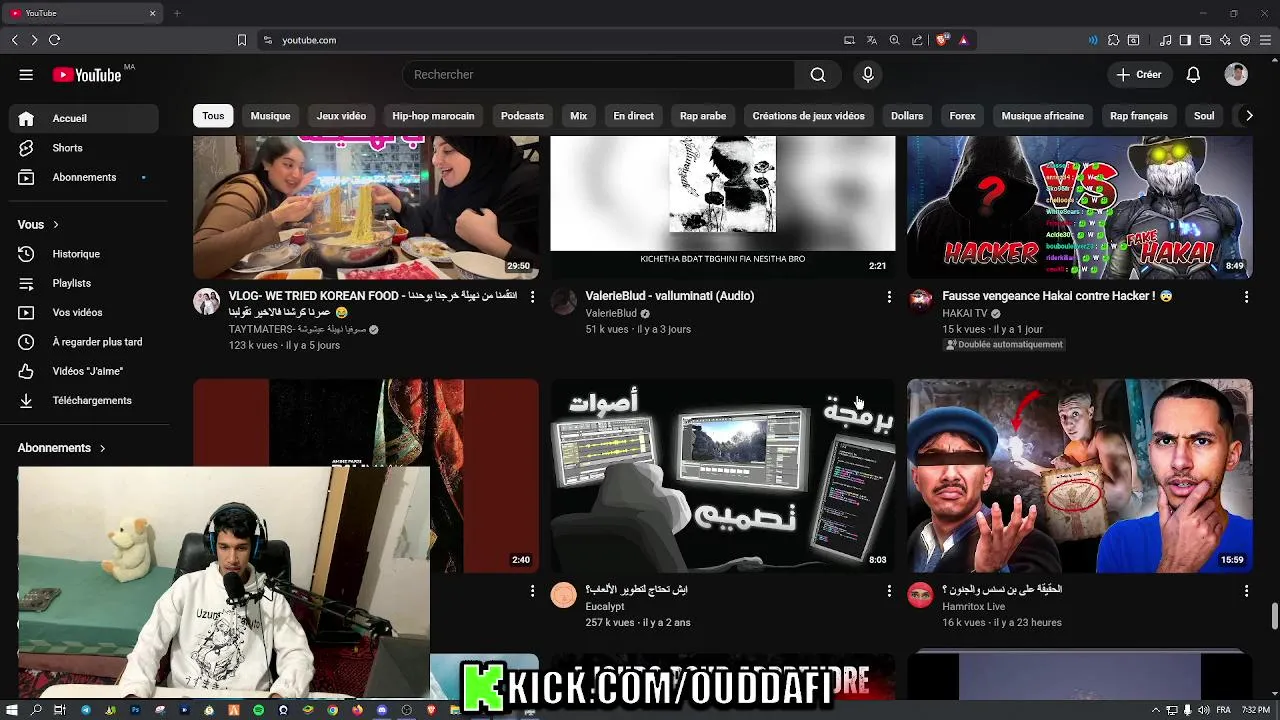Image resolution: width=1280 pixels, height=720 pixels.
Task: Play the valluminati audio thumbnail
Action: [723, 208]
